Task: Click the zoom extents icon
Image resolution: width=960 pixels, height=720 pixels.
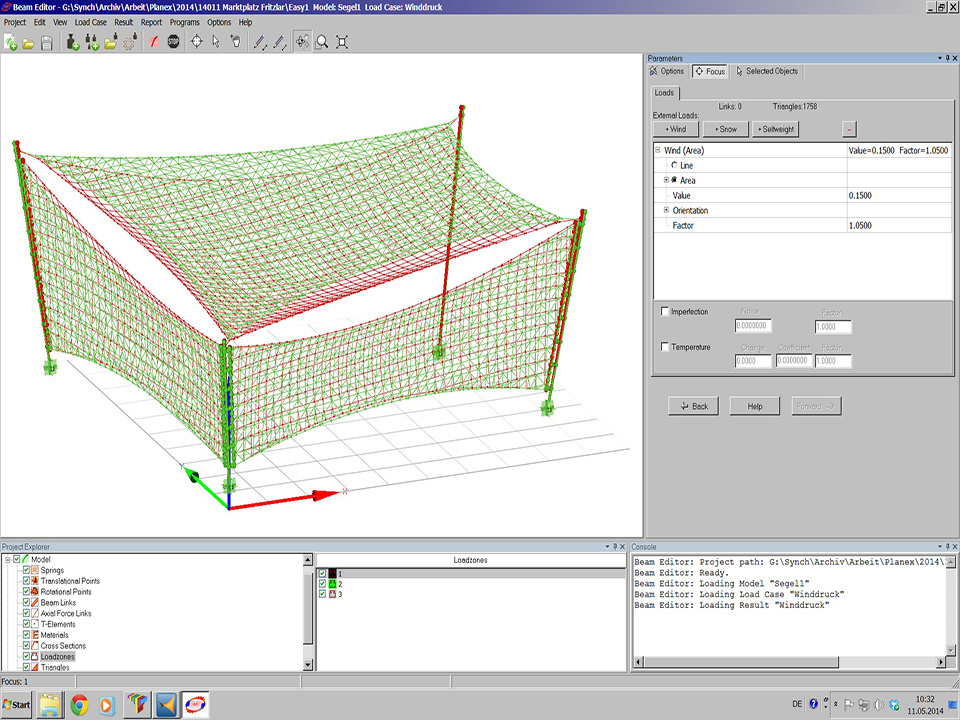Action: pyautogui.click(x=343, y=42)
